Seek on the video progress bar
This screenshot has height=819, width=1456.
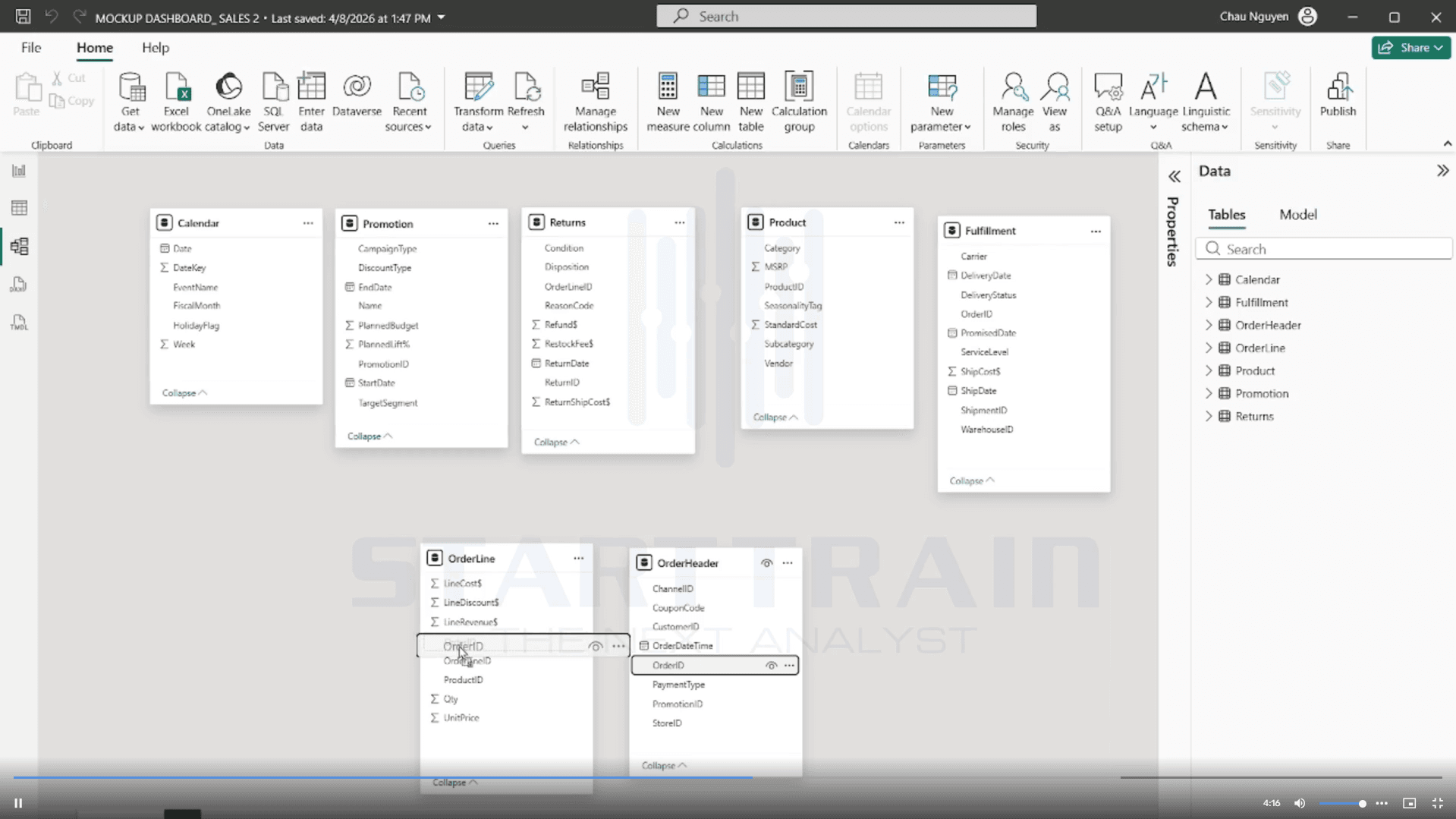point(728,777)
